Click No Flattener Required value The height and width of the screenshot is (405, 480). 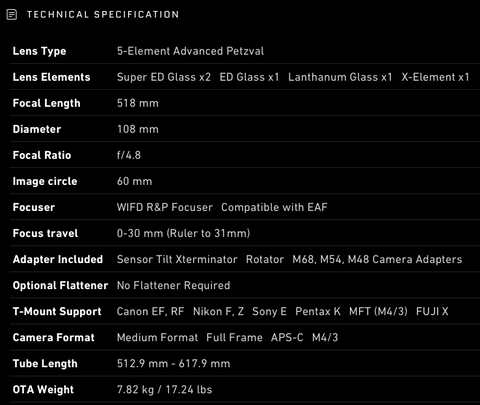coord(173,285)
